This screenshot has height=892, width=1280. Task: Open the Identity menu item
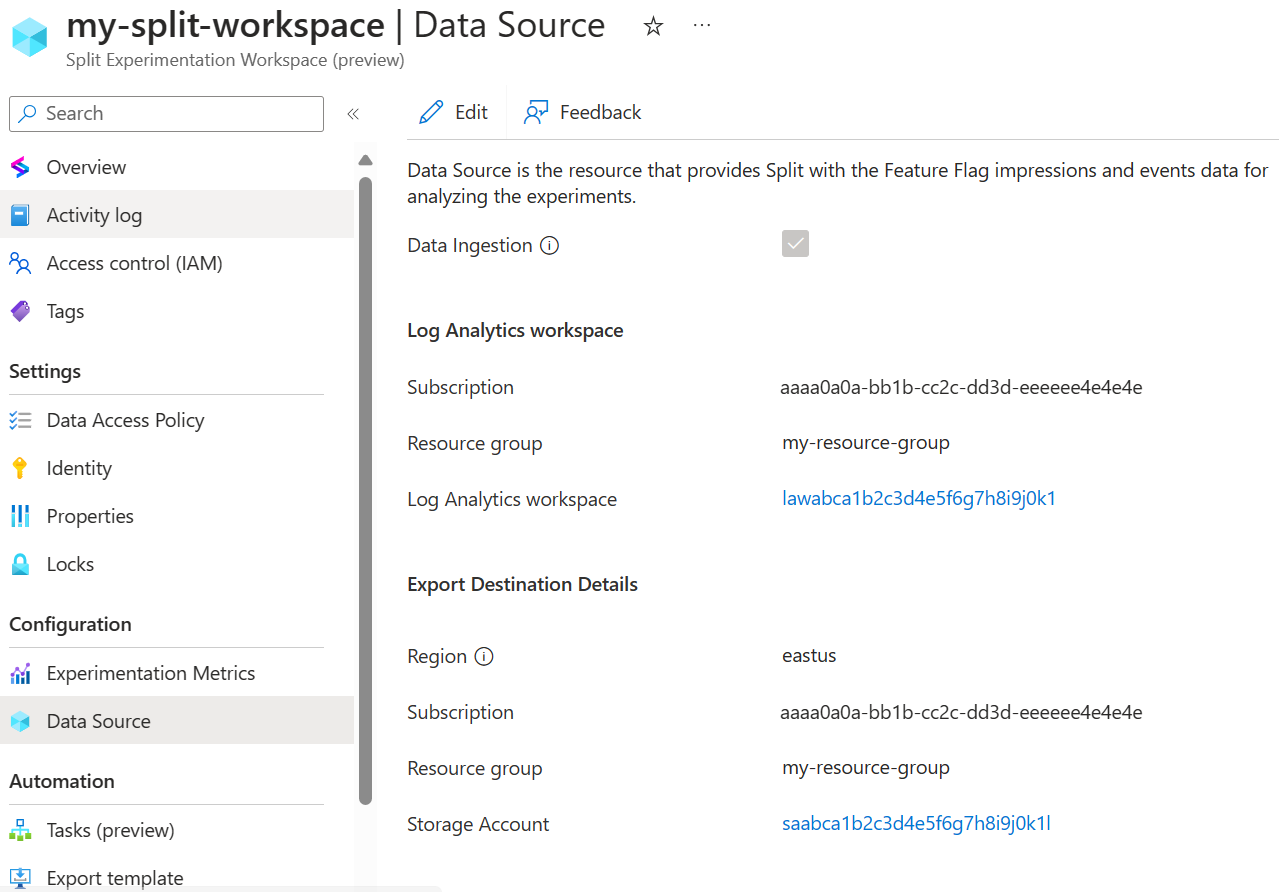pyautogui.click(x=177, y=468)
